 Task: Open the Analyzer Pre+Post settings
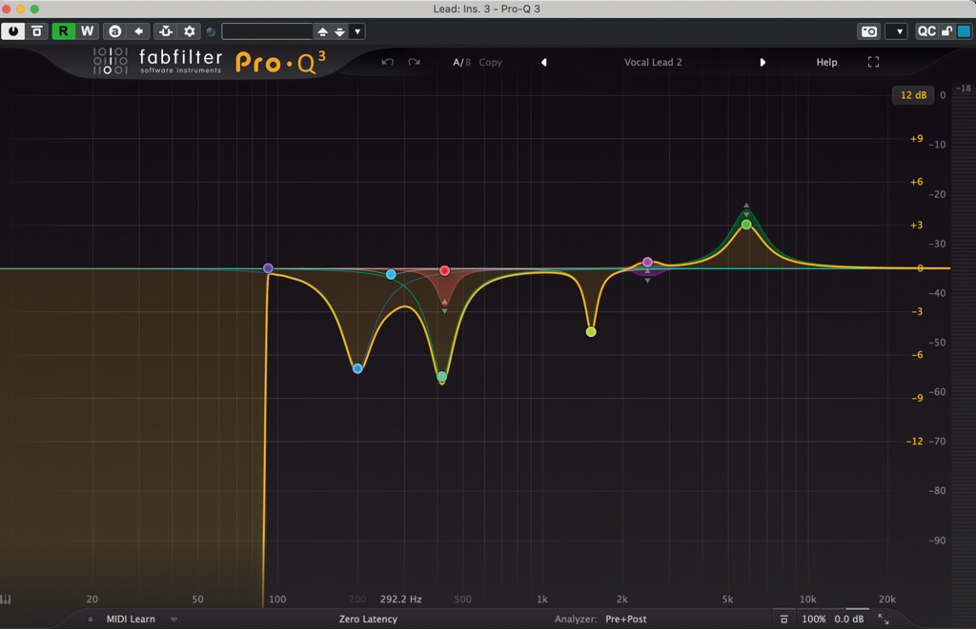point(600,619)
